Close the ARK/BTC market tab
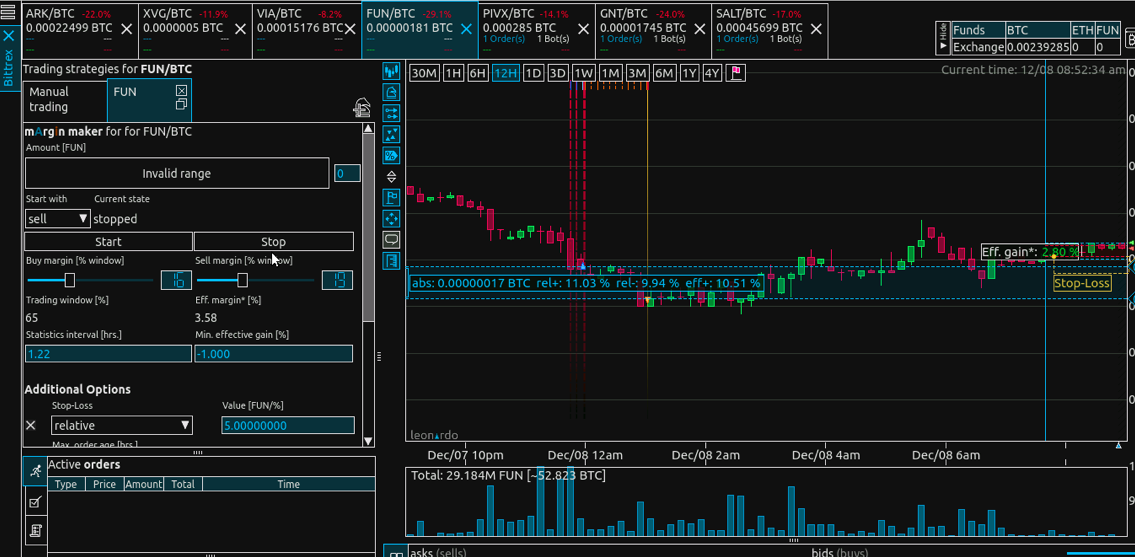This screenshot has width=1135, height=557. pyautogui.click(x=127, y=28)
